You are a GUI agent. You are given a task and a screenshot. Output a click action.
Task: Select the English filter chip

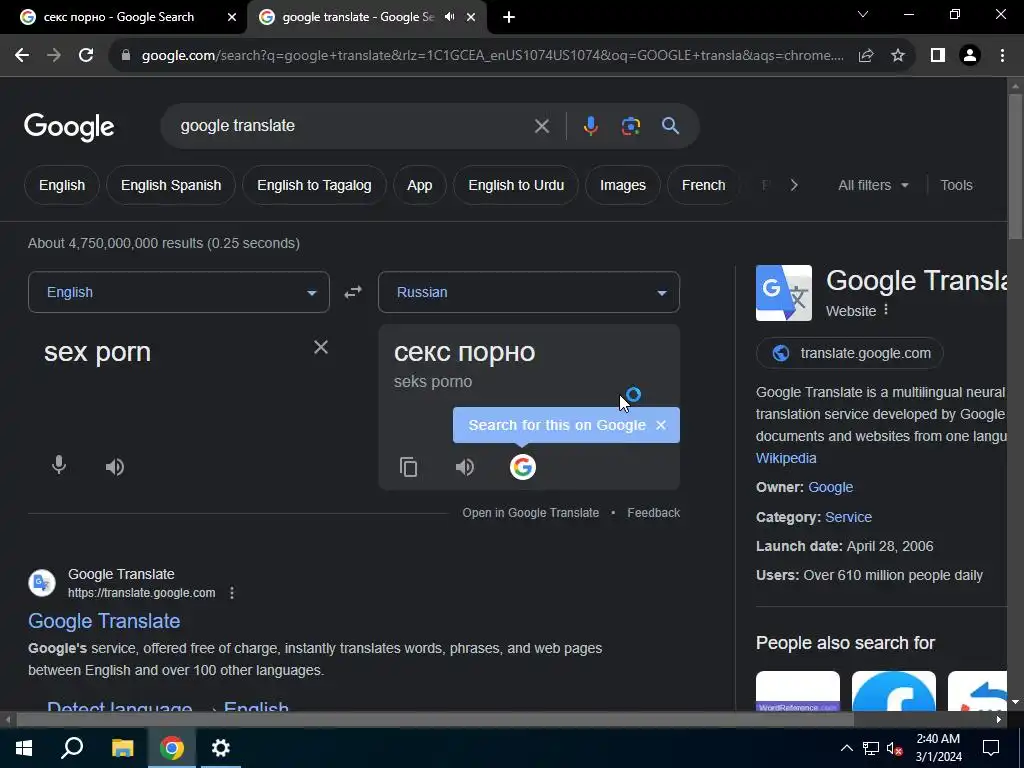[x=62, y=185]
